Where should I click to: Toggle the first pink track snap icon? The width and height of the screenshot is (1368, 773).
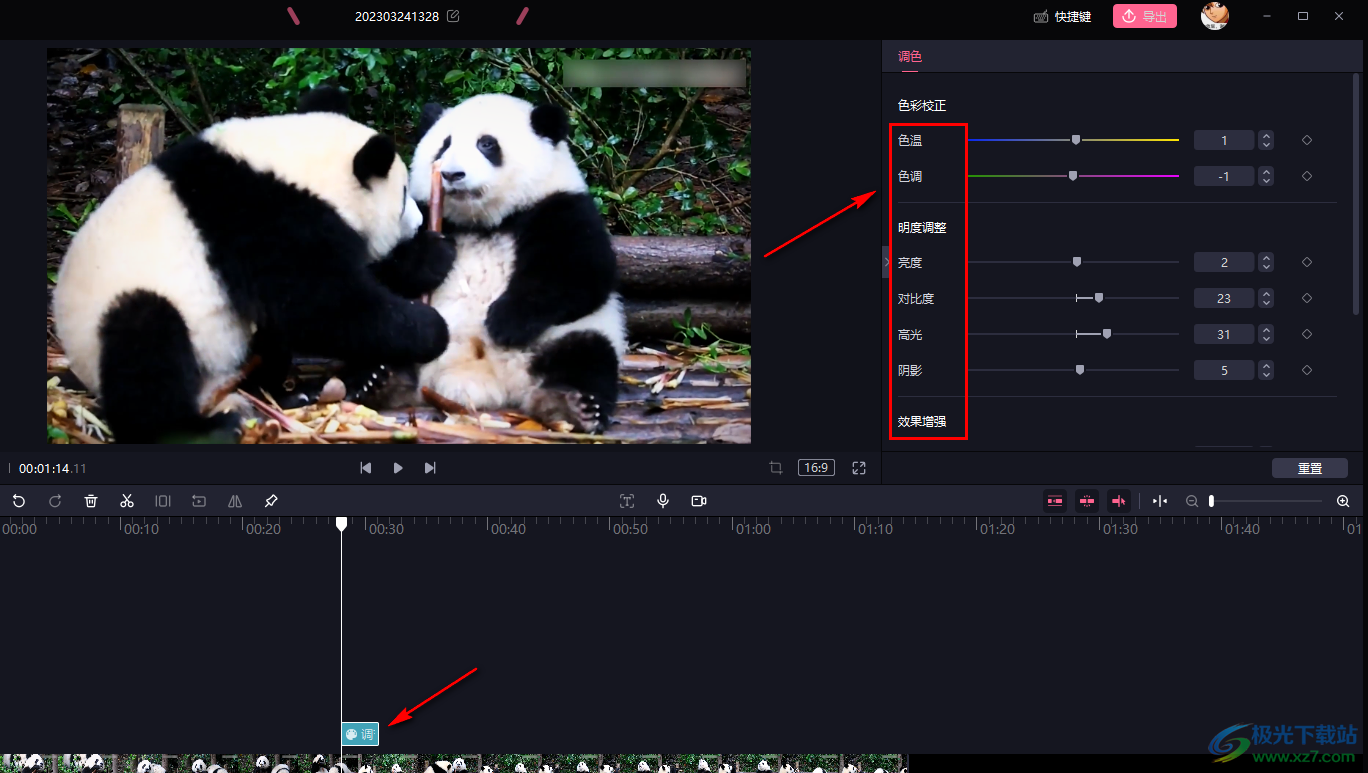point(1055,501)
